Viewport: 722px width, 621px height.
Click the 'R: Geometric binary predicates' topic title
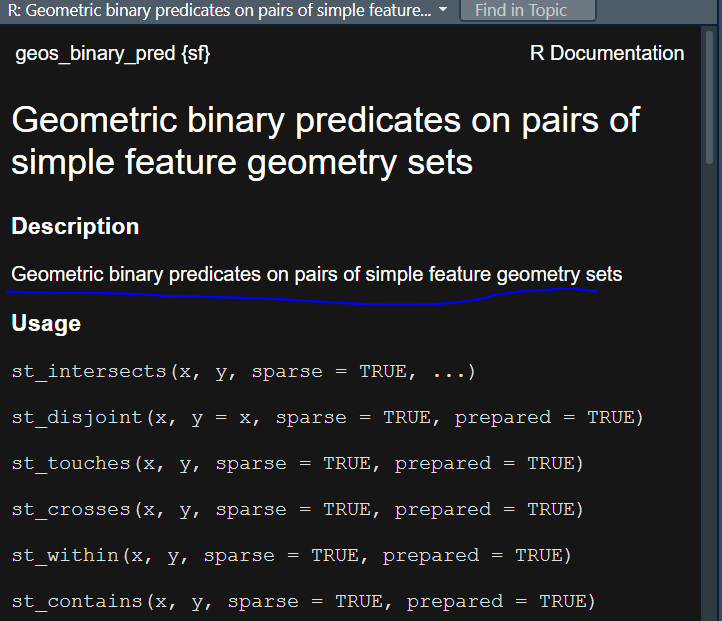pos(219,10)
